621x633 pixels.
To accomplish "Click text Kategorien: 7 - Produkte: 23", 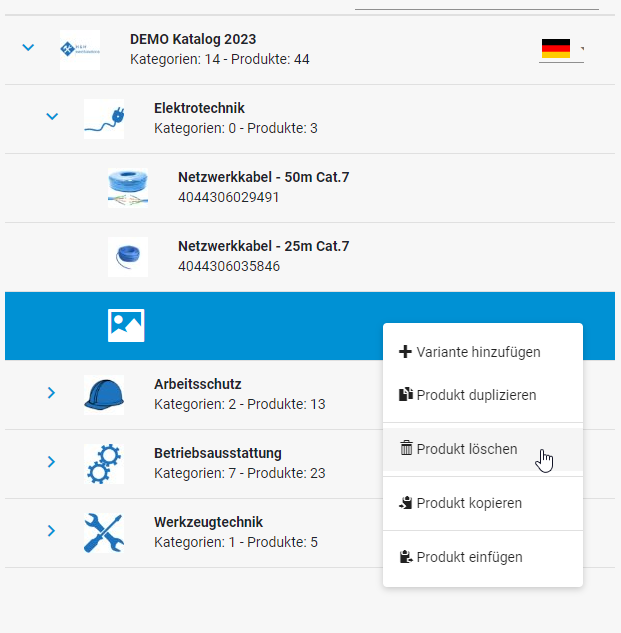I will coord(240,473).
